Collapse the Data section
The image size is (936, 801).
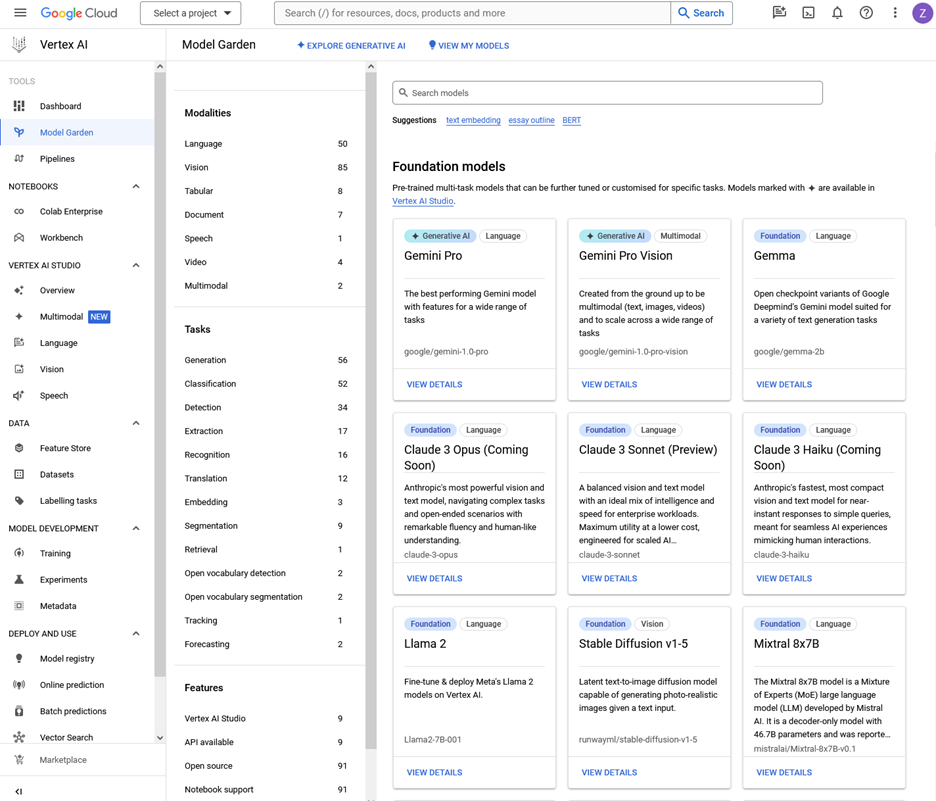point(136,423)
